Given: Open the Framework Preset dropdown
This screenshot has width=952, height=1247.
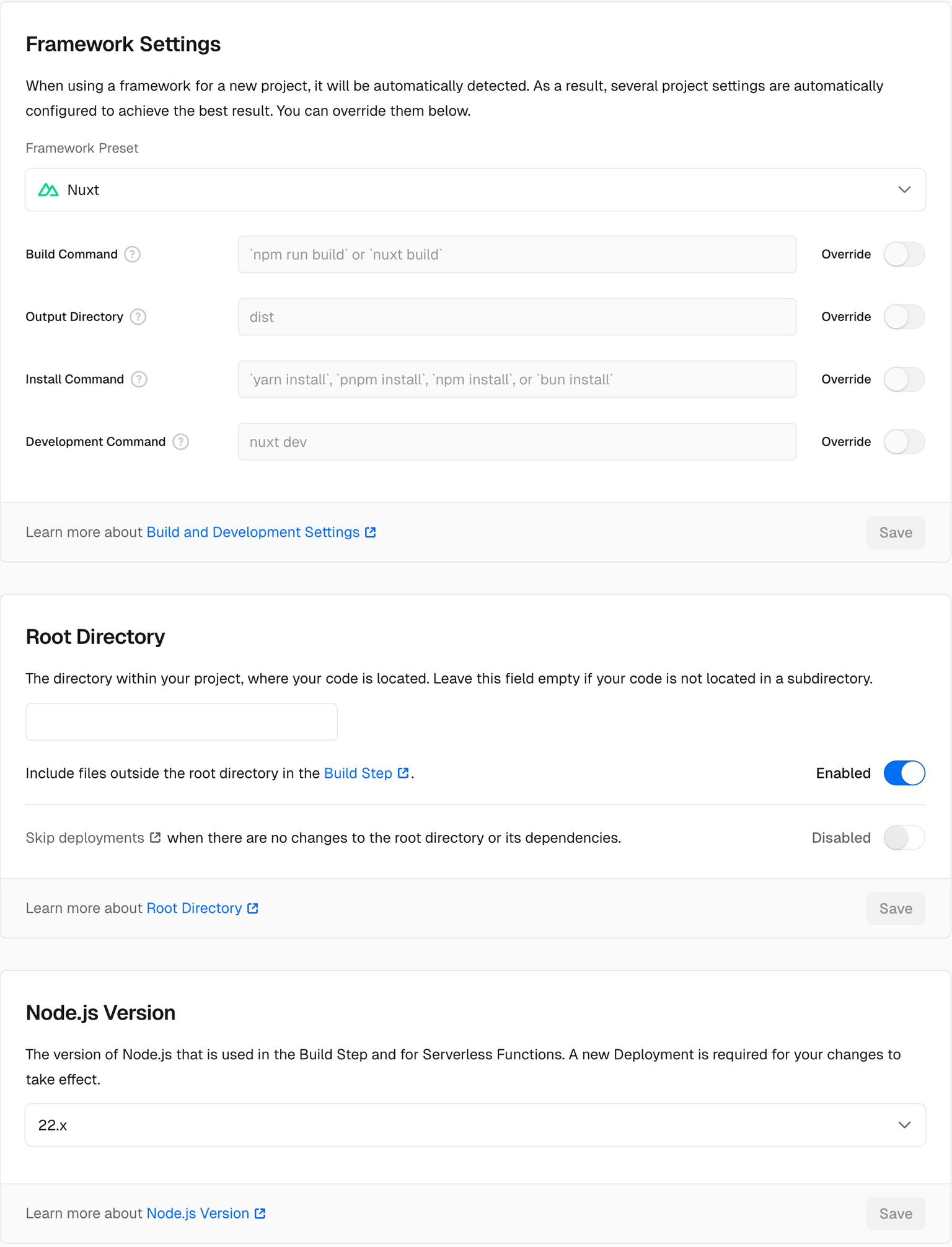Looking at the screenshot, I should click(475, 190).
